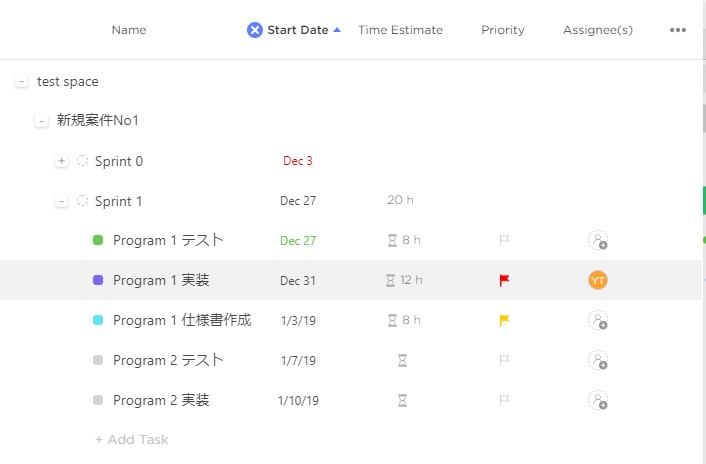Change the gray status of Program 2 実装
Viewport: 706px width, 464px height.
98,400
